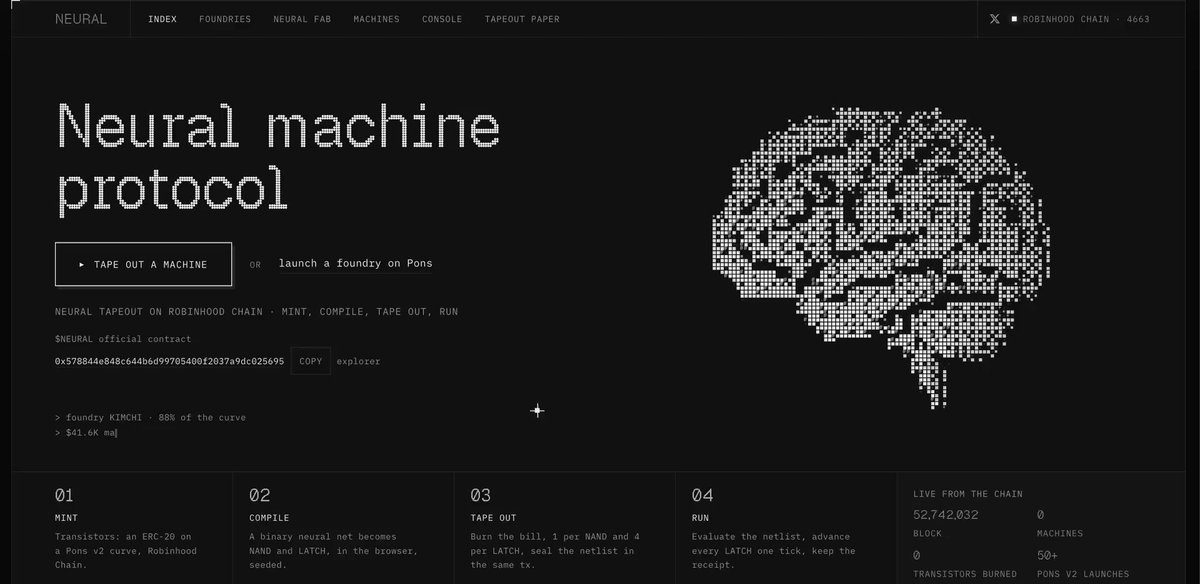
Task: Click the 'NEURAL TAPEOUT ON ROBINHOOD CHAIN' tagline
Action: 256,312
